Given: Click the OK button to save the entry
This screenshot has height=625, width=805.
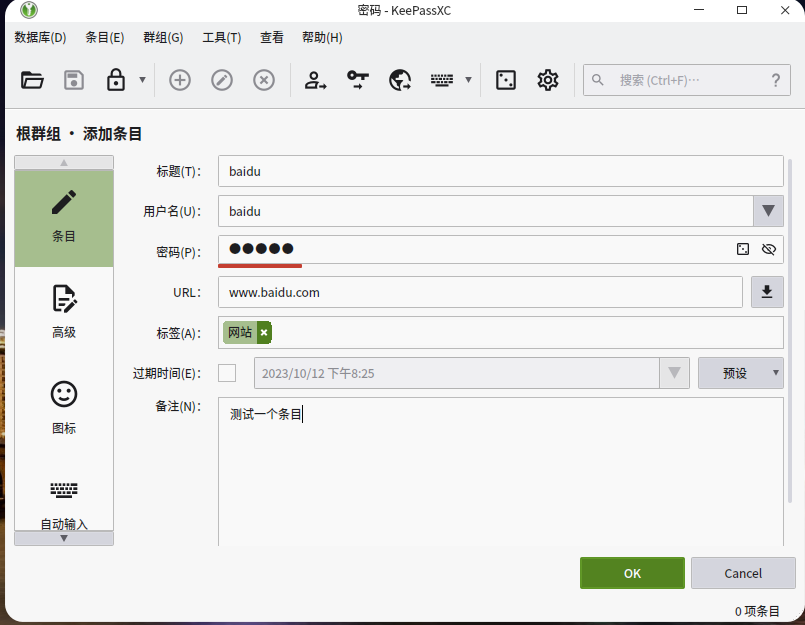Looking at the screenshot, I should click(x=632, y=573).
